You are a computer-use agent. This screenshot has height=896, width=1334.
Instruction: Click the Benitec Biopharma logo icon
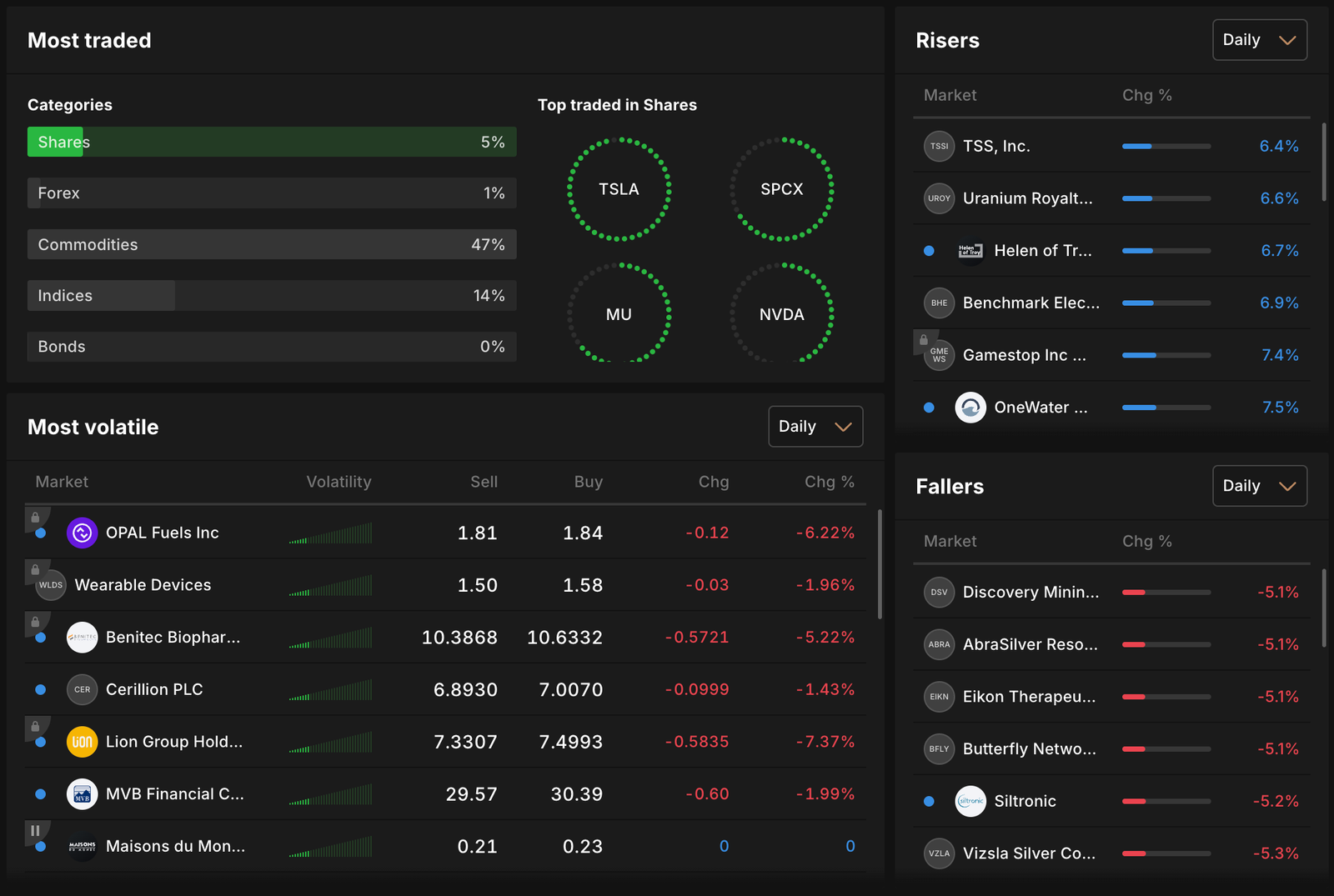tap(82, 638)
